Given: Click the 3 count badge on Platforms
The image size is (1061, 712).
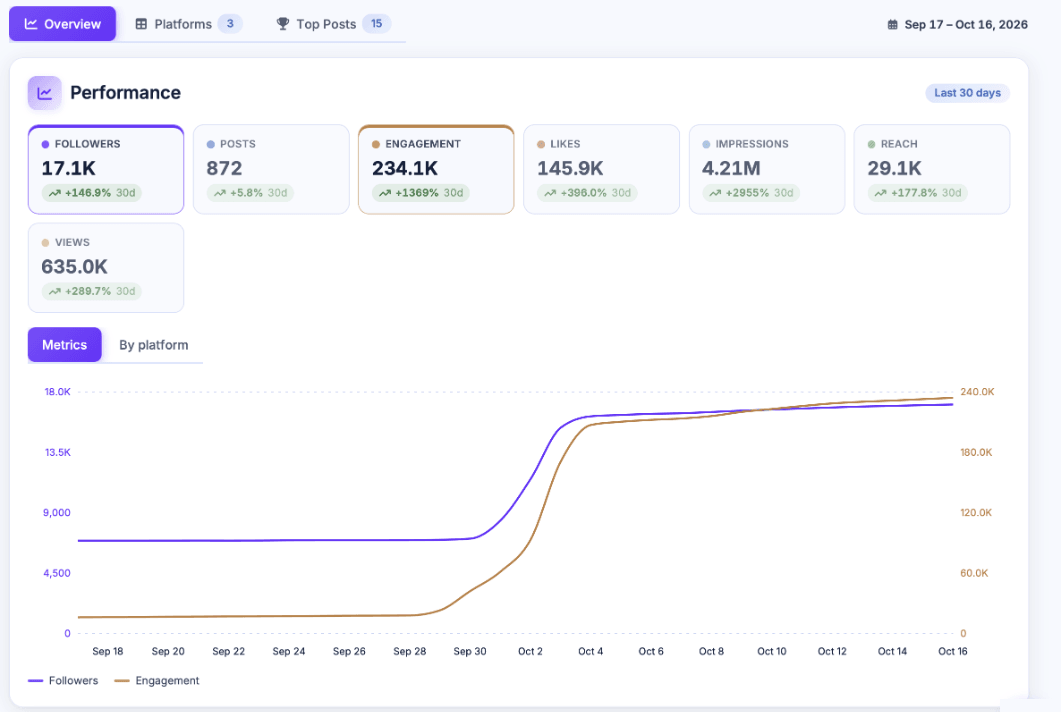Looking at the screenshot, I should (230, 24).
